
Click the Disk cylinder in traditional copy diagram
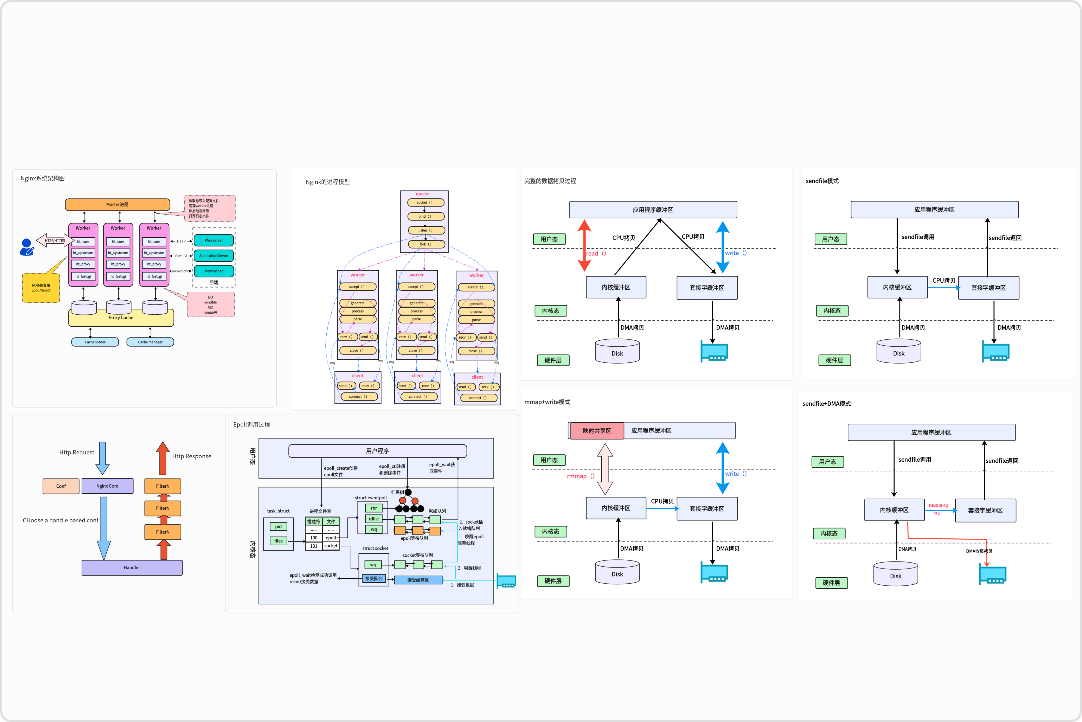pyautogui.click(x=617, y=351)
